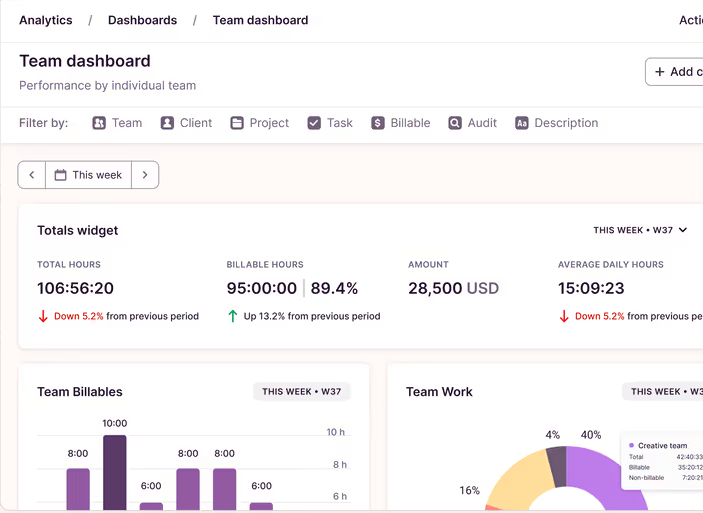Image resolution: width=703 pixels, height=513 pixels.
Task: Click the Project filter icon
Action: (237, 123)
